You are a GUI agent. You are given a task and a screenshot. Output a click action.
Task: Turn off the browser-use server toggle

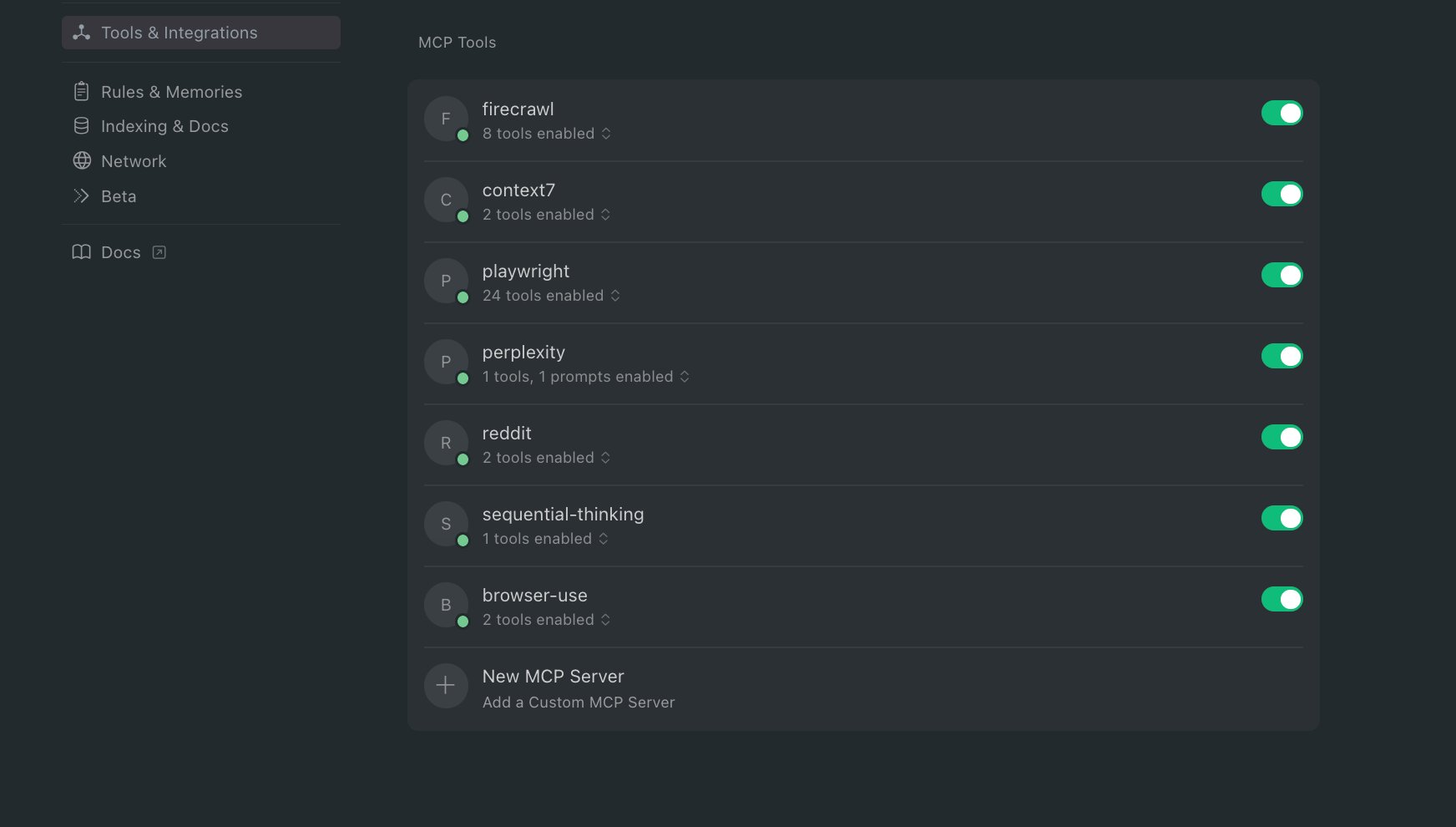[1282, 599]
